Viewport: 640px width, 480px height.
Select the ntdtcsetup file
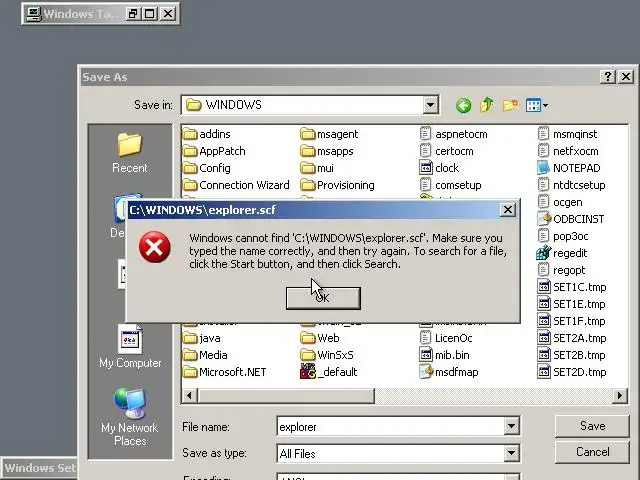(571, 185)
